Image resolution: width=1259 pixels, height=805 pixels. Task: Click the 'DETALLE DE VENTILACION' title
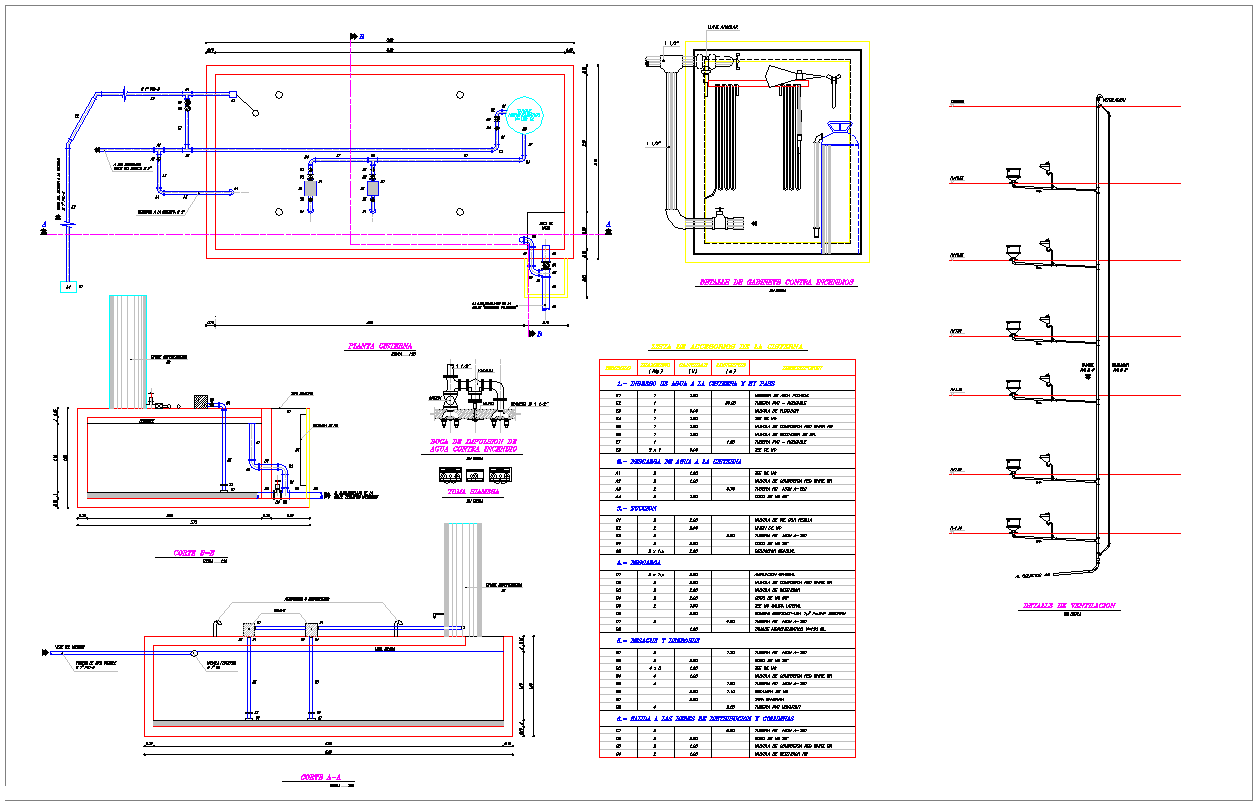coord(1069,606)
